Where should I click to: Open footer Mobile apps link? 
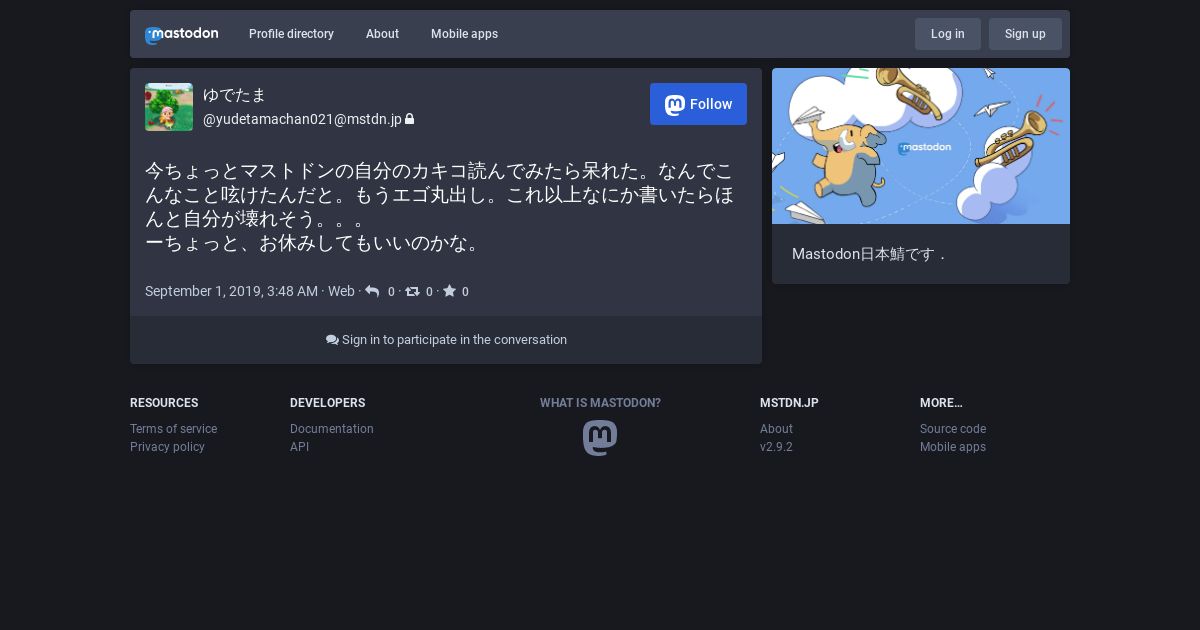coord(953,447)
